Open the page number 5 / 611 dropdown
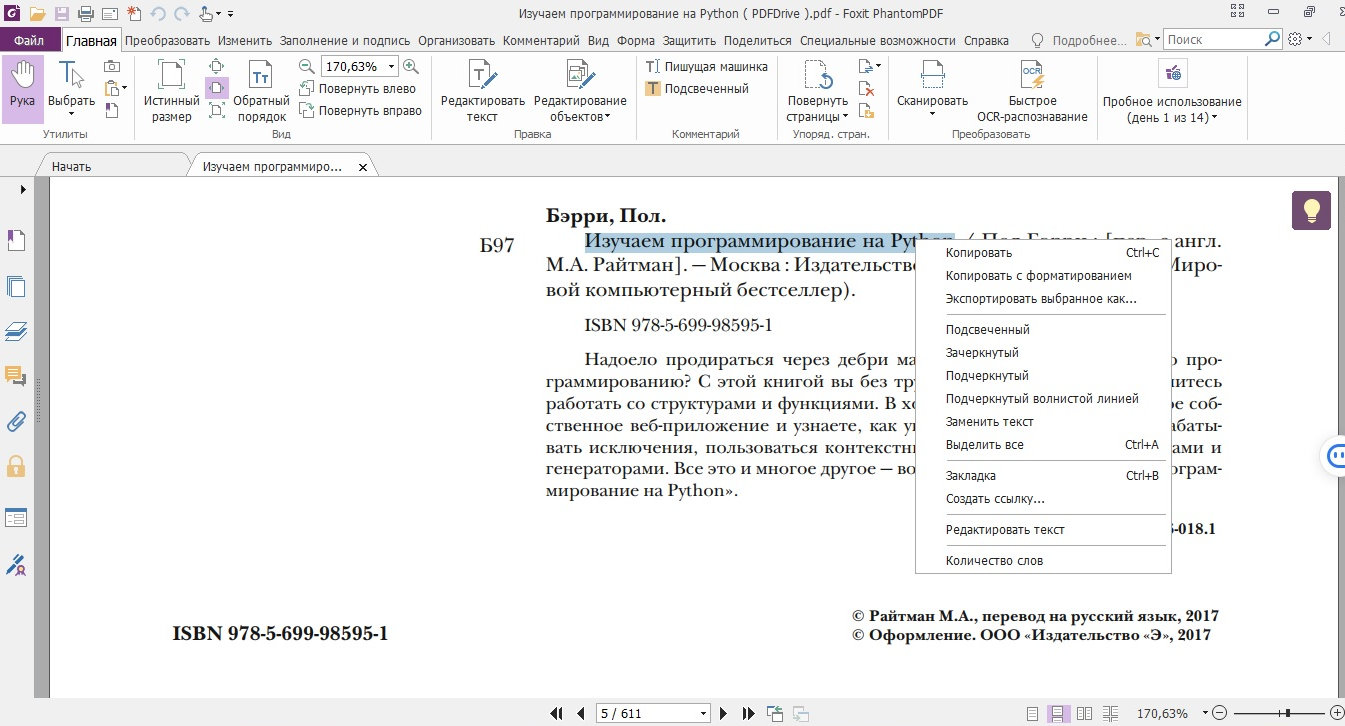Viewport: 1345px width, 726px height. [x=704, y=714]
